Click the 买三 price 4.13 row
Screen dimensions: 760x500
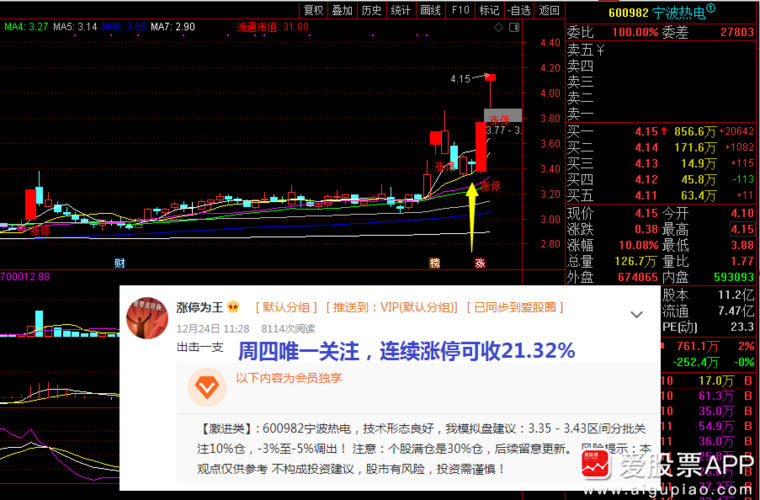coord(661,164)
